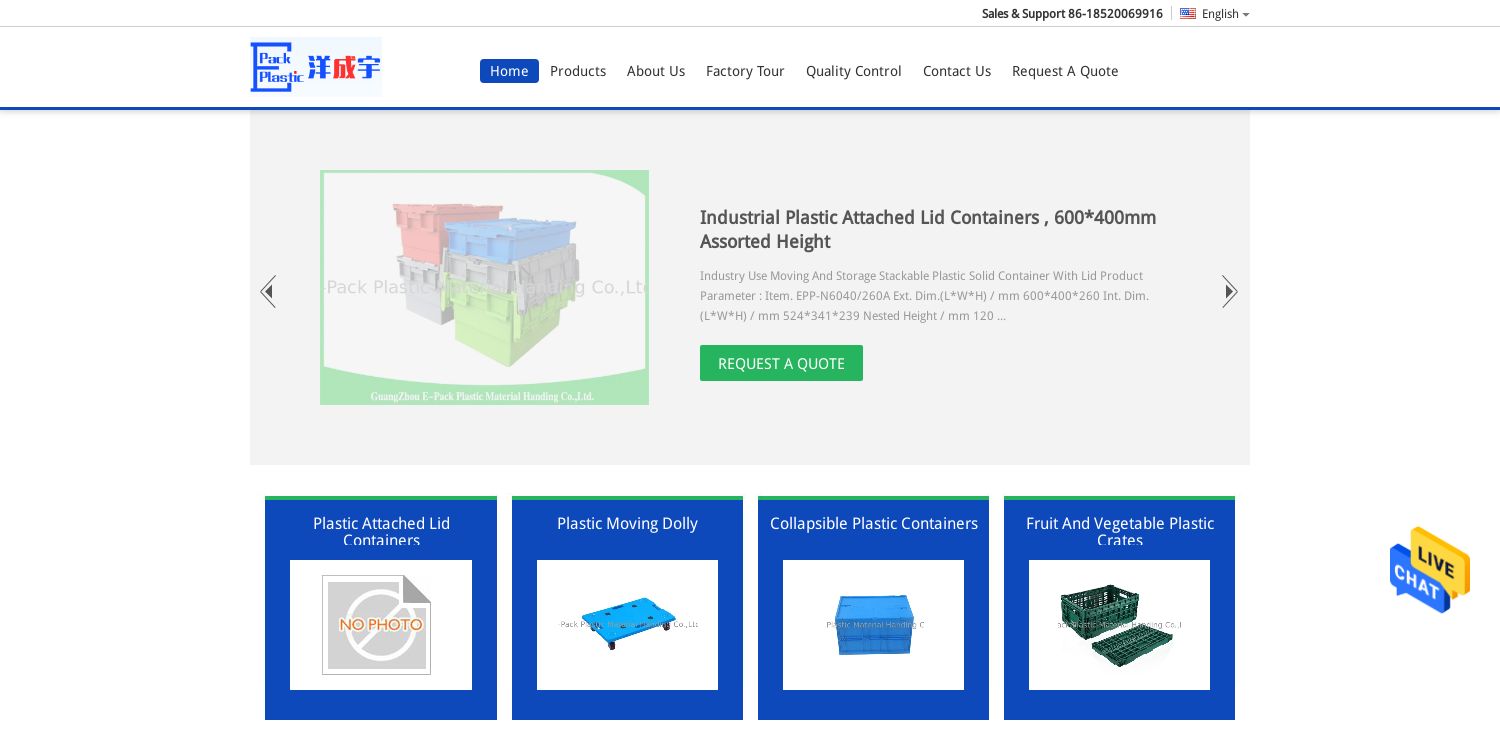Click the Fruit And Vegetable Plastic Crates image
The image size is (1500, 756).
pyautogui.click(x=1119, y=624)
